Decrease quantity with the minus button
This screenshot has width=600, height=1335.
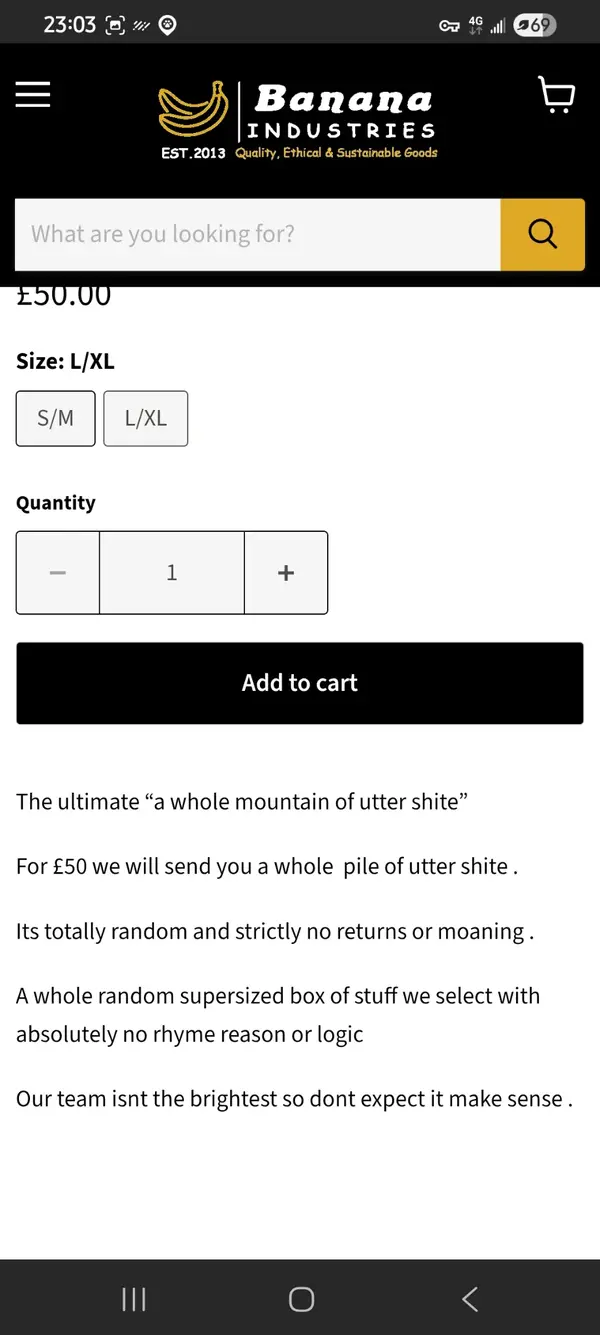(58, 572)
